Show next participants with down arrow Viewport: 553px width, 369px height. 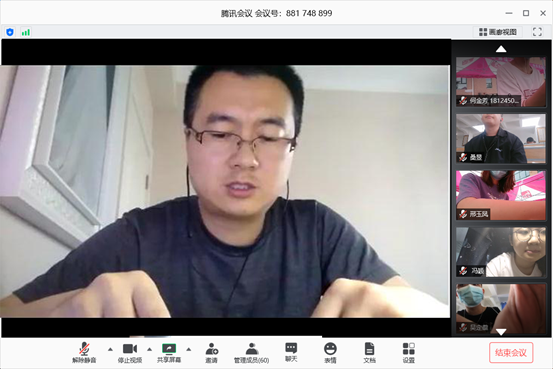(501, 332)
